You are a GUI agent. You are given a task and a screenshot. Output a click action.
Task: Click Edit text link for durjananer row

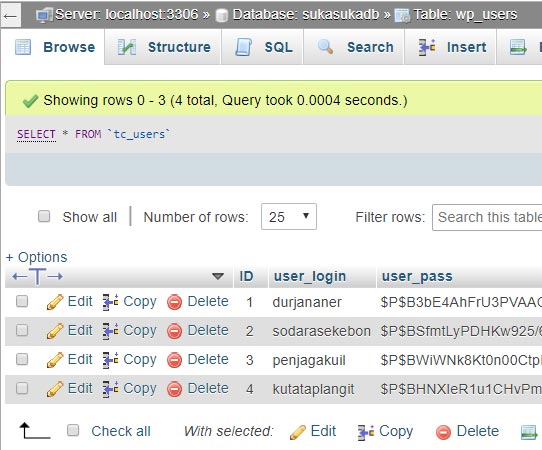(x=80, y=301)
